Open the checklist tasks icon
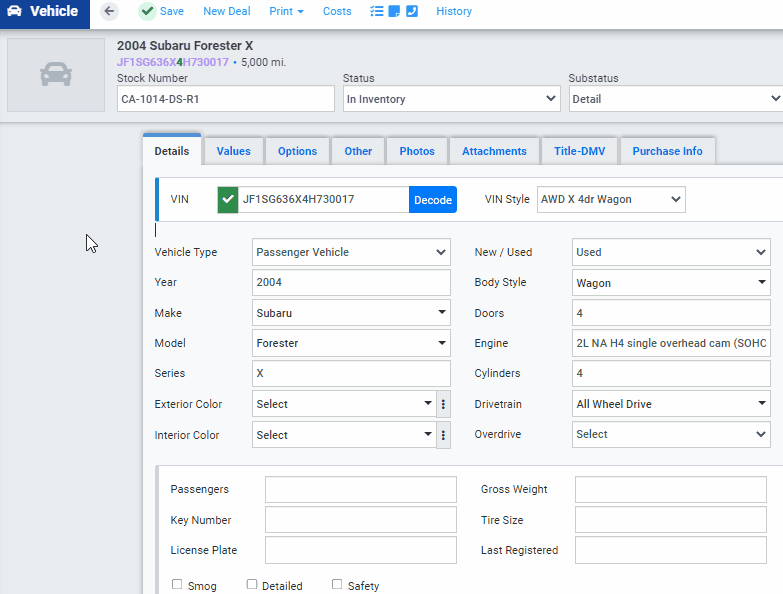 click(377, 11)
